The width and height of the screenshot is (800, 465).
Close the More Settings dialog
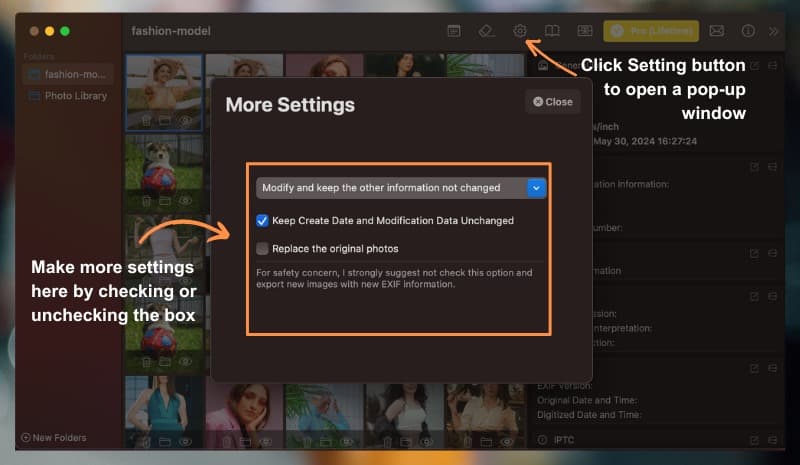(553, 102)
